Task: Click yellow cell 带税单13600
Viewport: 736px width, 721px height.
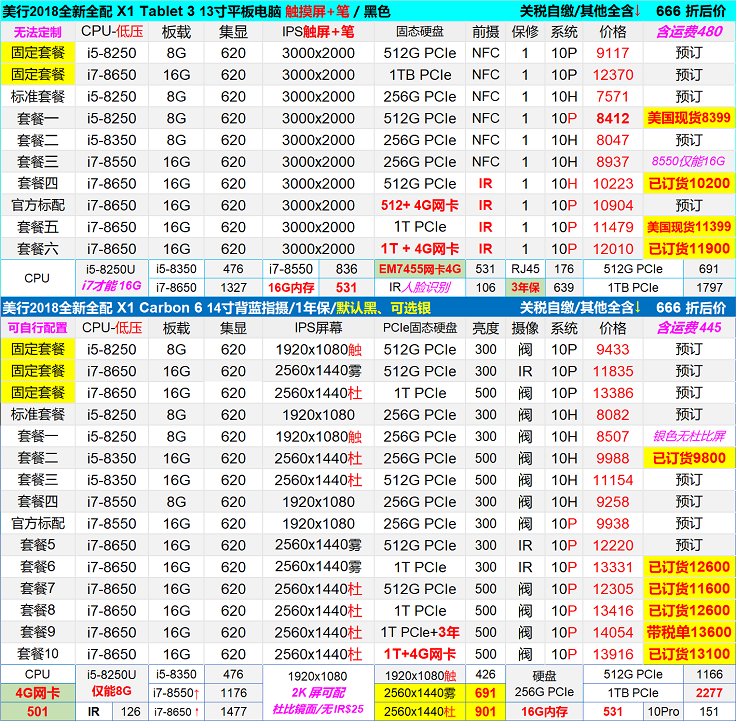Action: click(689, 632)
